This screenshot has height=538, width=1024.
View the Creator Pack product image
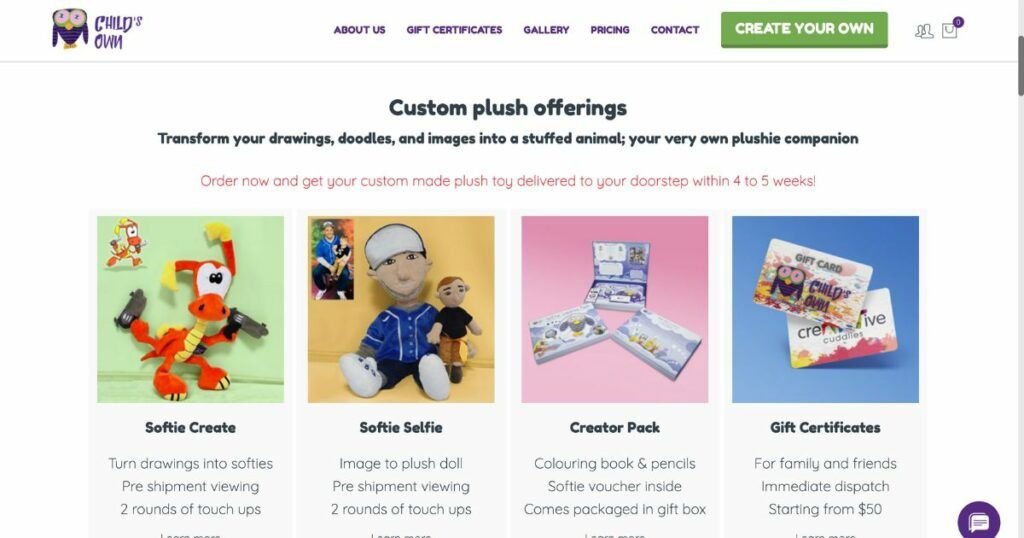click(615, 309)
